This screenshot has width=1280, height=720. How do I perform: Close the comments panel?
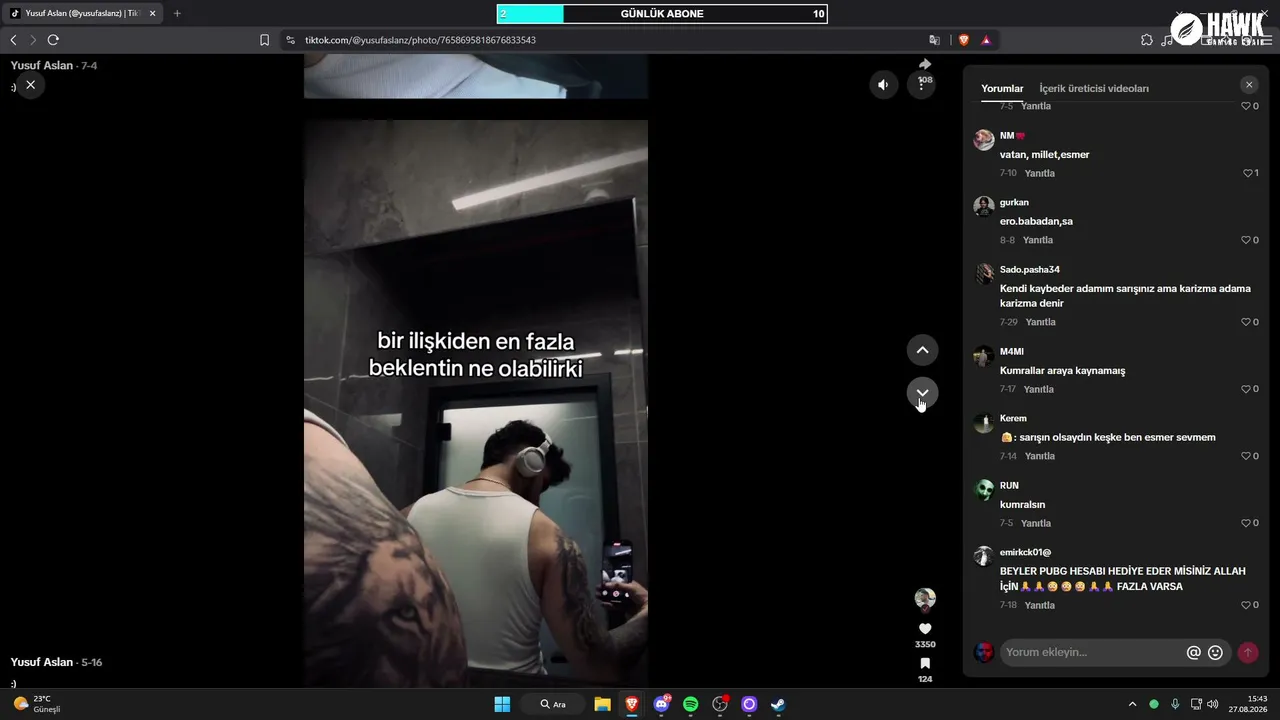click(1249, 85)
